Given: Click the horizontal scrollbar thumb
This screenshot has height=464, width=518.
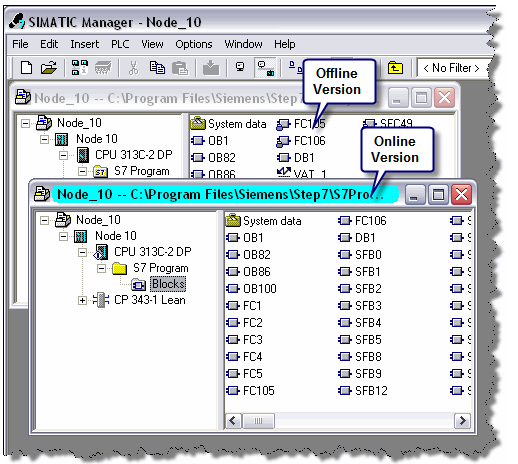Looking at the screenshot, I should pyautogui.click(x=258, y=421).
